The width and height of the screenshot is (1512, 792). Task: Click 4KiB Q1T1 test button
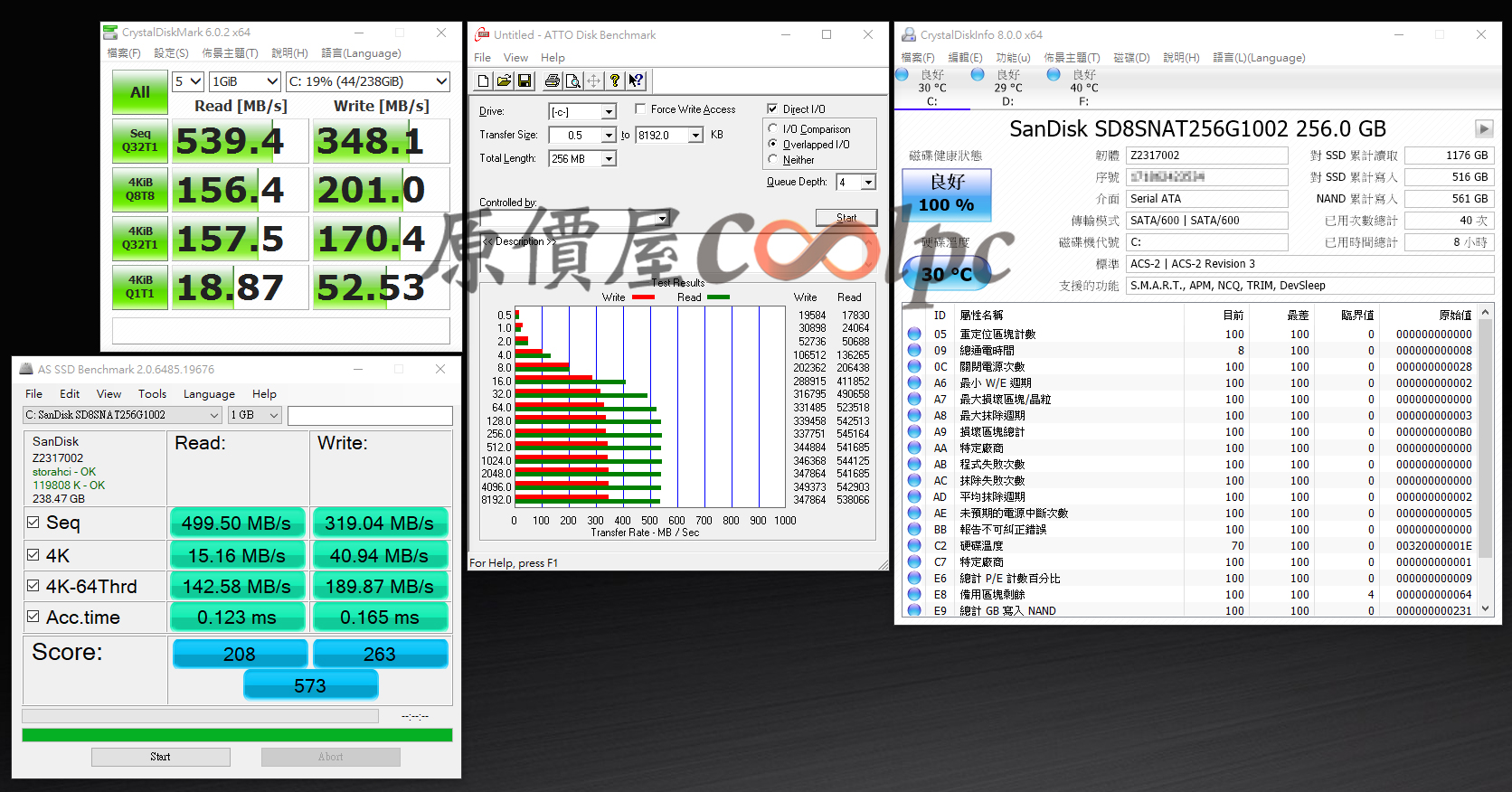pyautogui.click(x=140, y=287)
